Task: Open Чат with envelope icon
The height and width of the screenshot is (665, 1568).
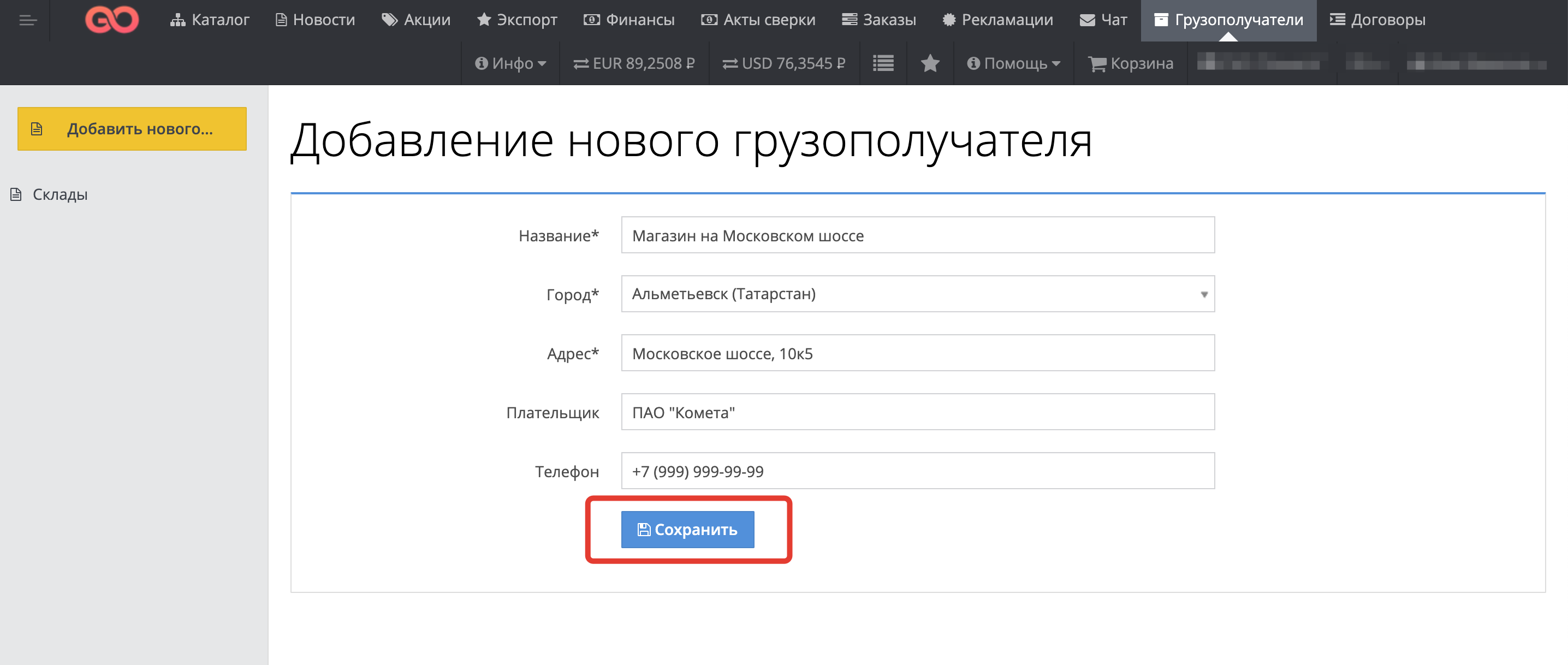Action: [x=1103, y=20]
